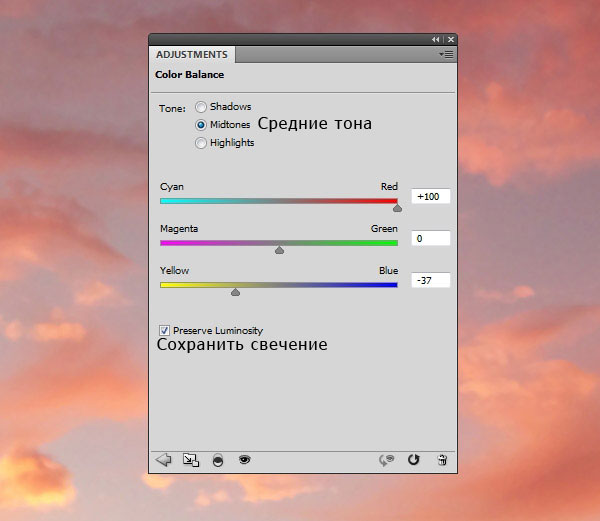
Task: View previous state icon
Action: pyautogui.click(x=386, y=460)
